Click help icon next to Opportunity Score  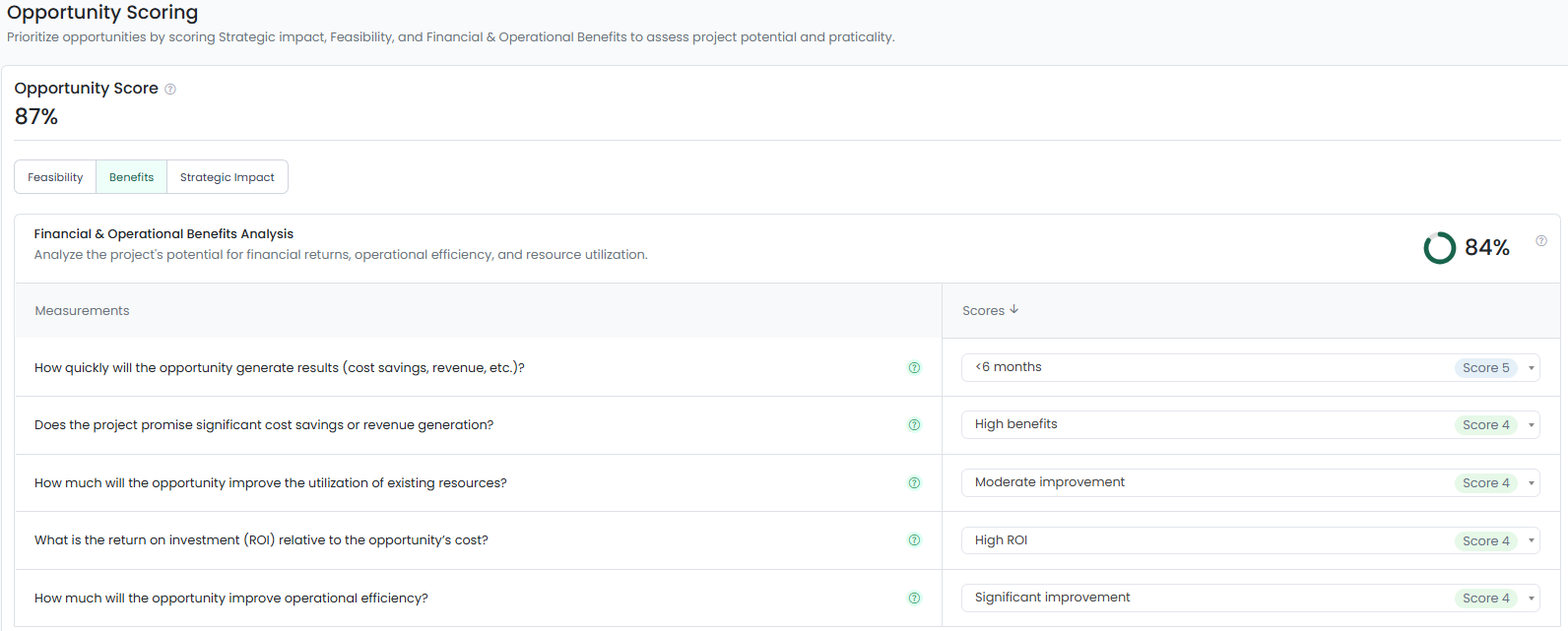170,89
